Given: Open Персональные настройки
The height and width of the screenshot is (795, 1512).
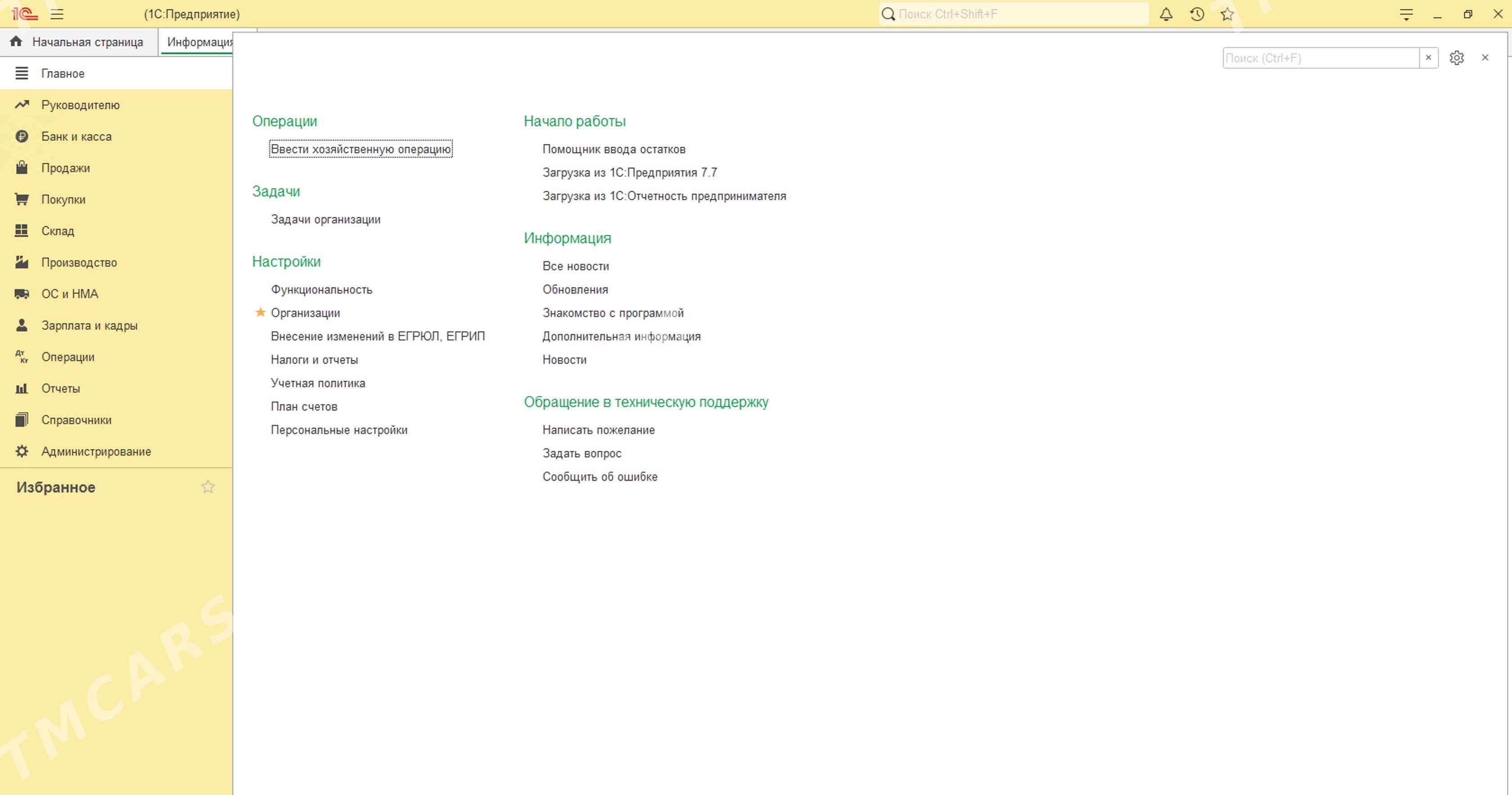Looking at the screenshot, I should [339, 430].
